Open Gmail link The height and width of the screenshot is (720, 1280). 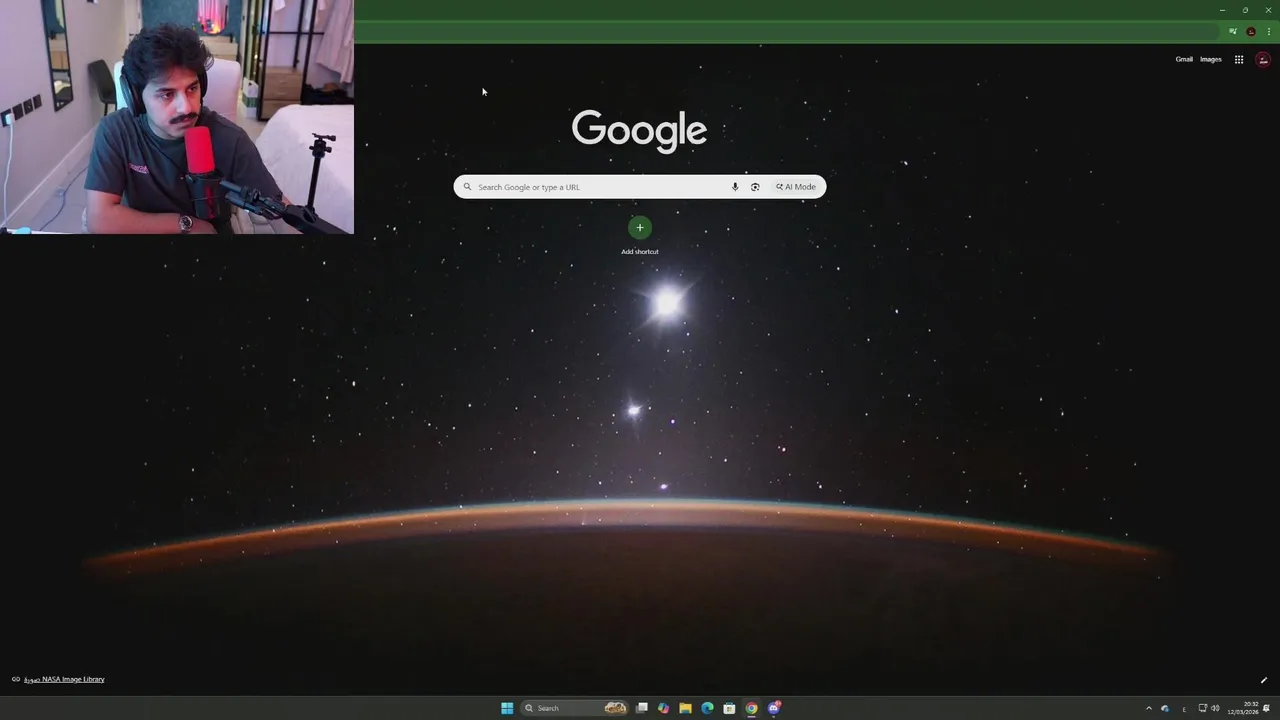tap(1184, 59)
